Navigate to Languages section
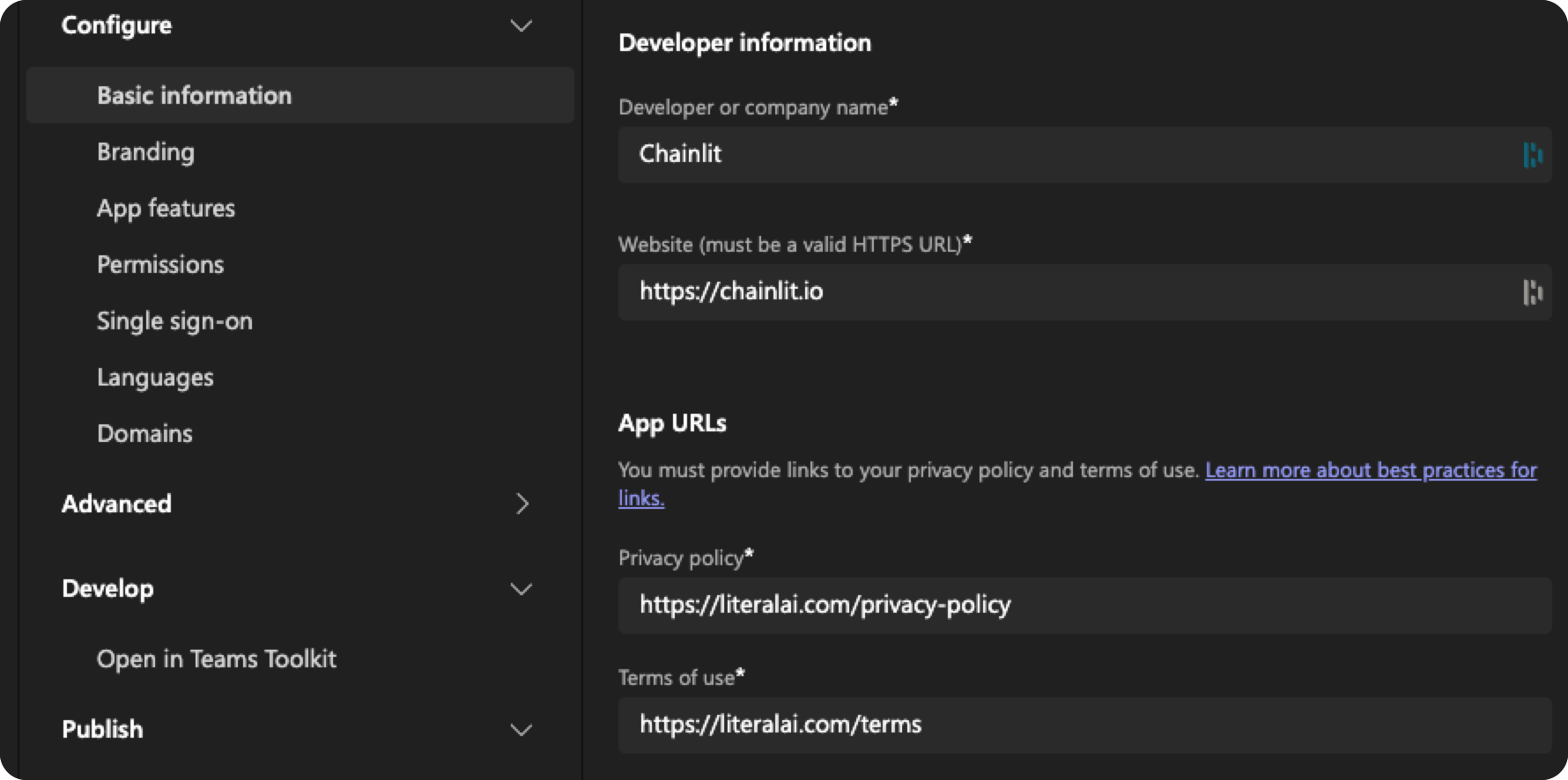 click(x=155, y=377)
